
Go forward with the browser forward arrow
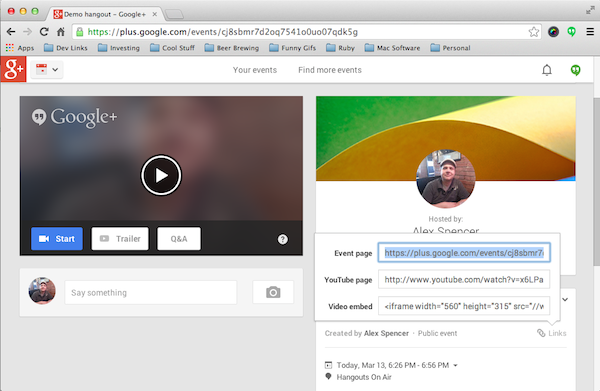tap(27, 32)
